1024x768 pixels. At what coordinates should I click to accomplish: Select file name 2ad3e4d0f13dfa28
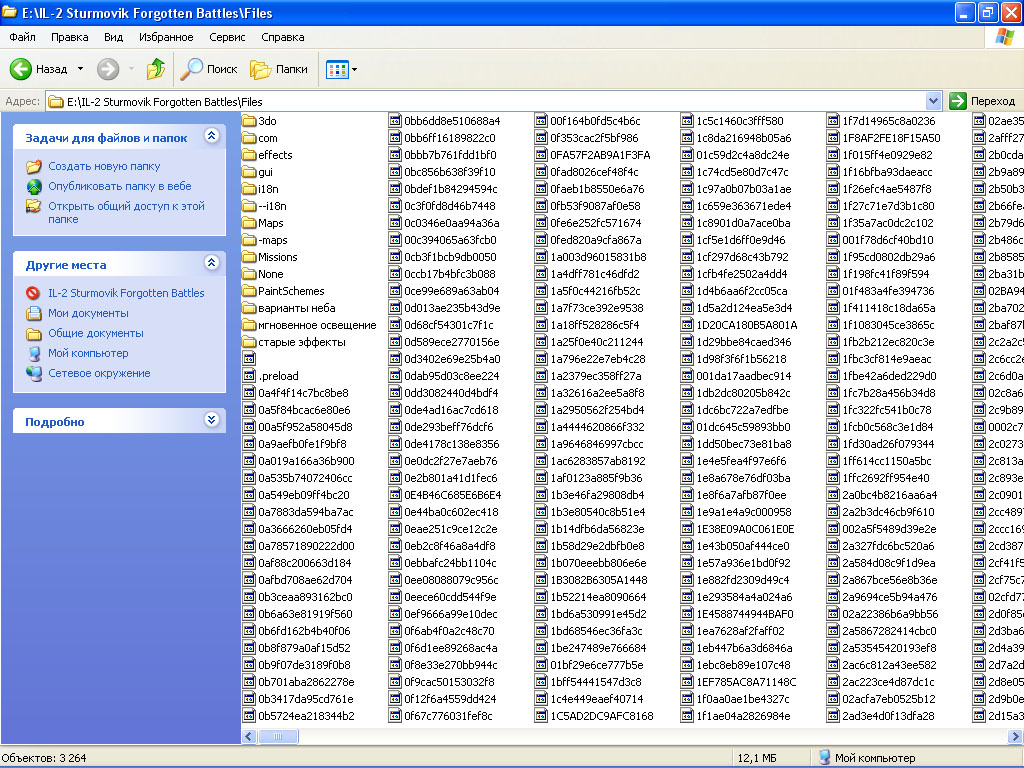[x=888, y=716]
